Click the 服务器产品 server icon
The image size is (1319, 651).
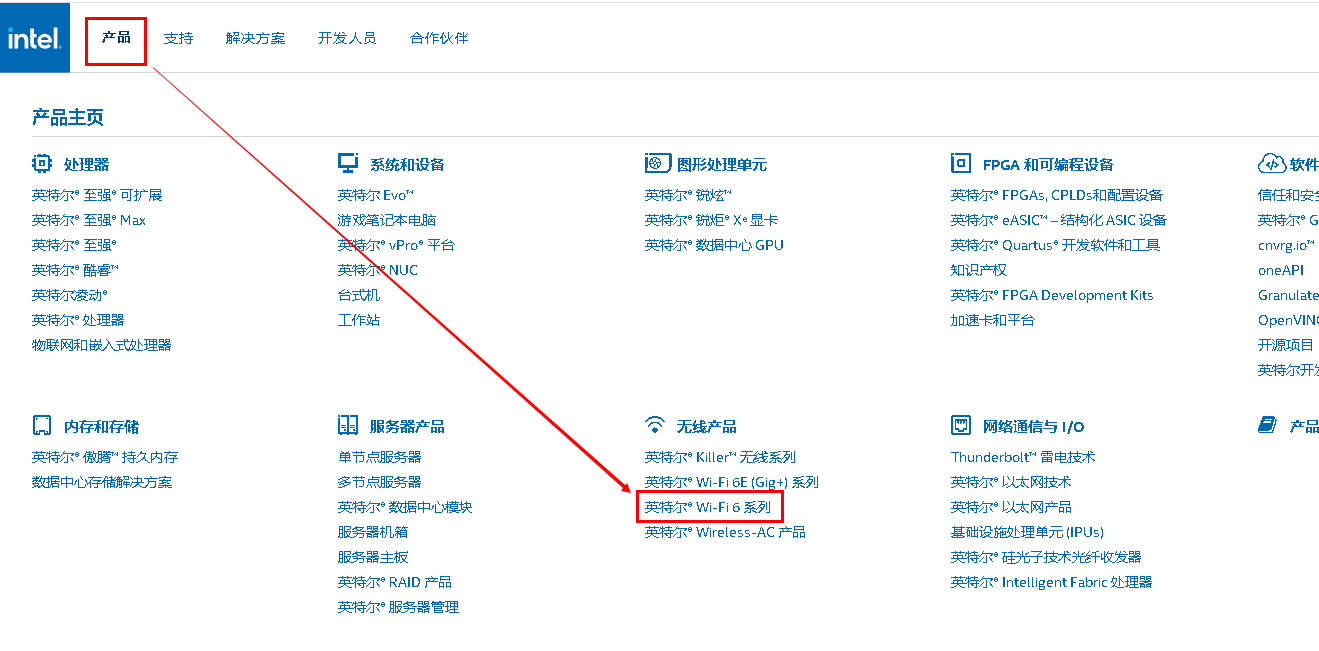(x=348, y=426)
